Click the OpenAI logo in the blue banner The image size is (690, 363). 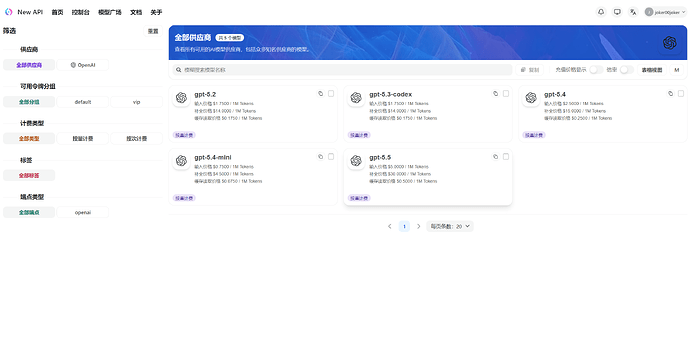[669, 43]
